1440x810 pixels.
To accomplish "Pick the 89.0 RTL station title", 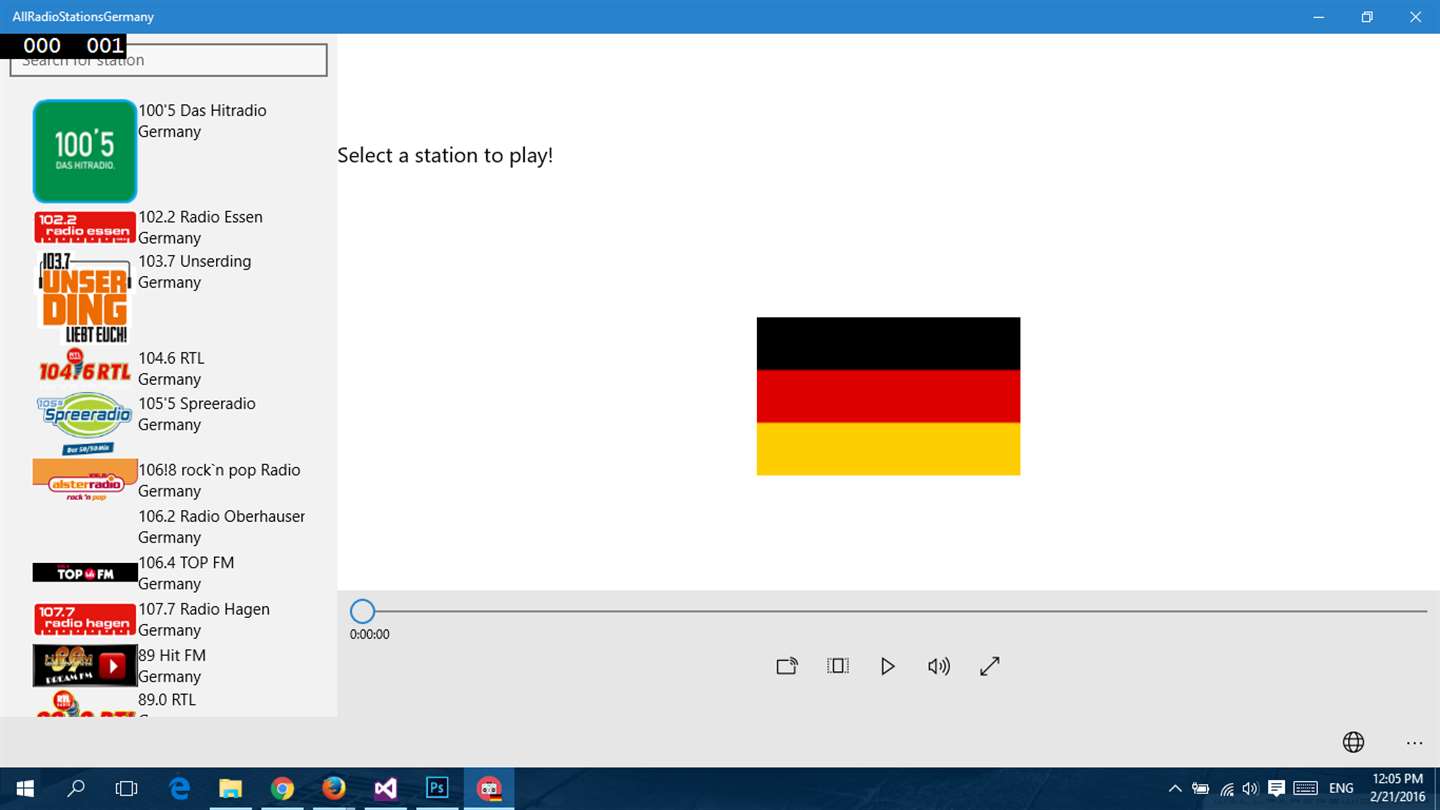I will [x=167, y=700].
